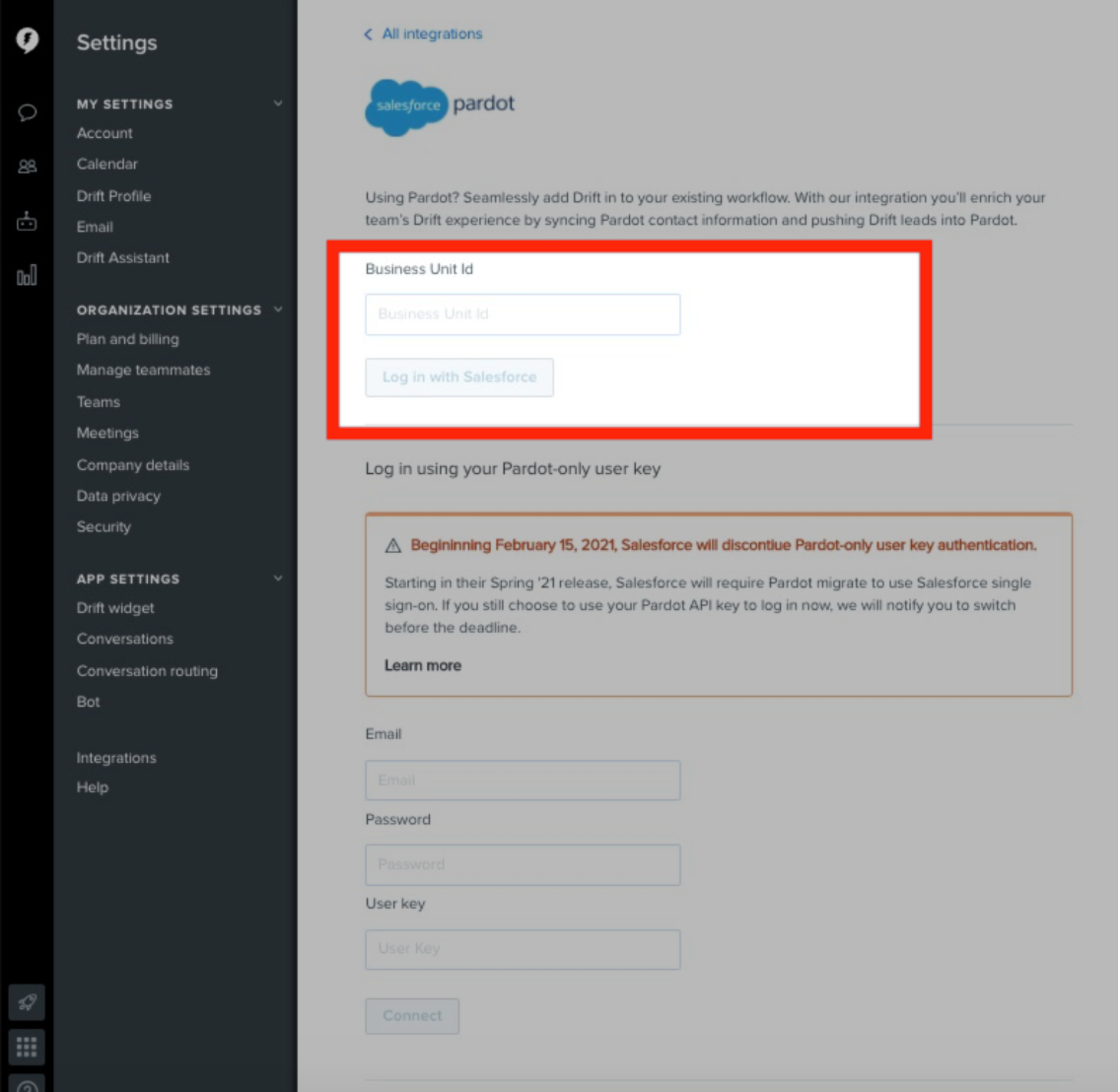Open Manage teammates
The width and height of the screenshot is (1120, 1092).
pos(144,370)
